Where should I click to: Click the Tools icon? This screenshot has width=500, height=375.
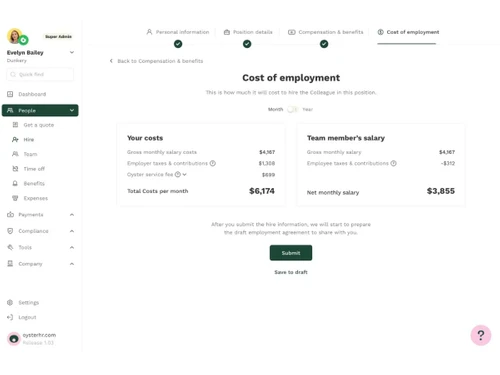coord(10,247)
